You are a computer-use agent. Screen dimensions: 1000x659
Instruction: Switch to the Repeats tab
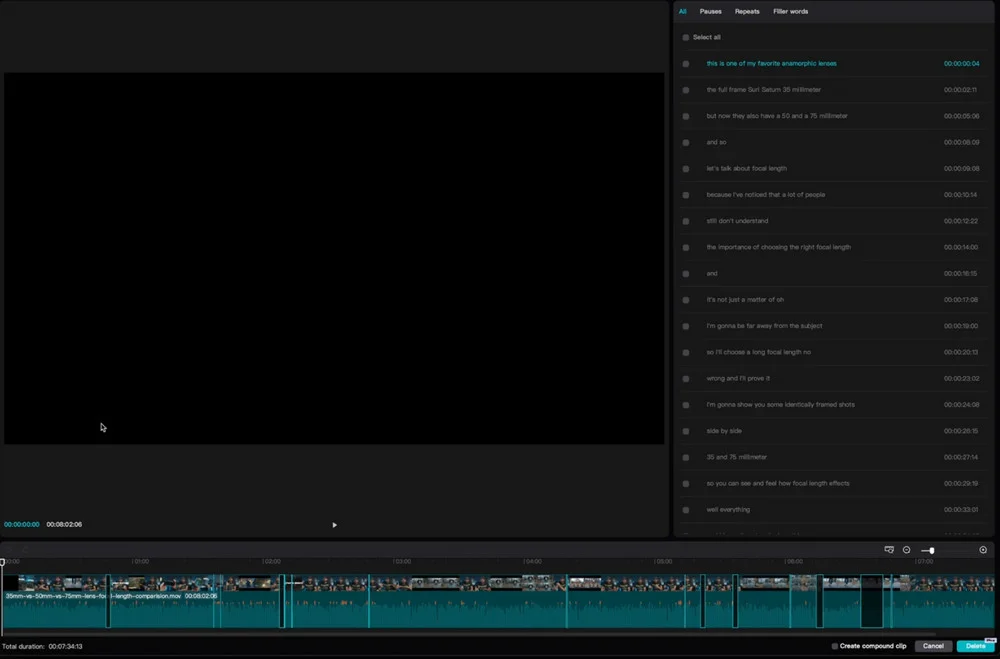747,11
